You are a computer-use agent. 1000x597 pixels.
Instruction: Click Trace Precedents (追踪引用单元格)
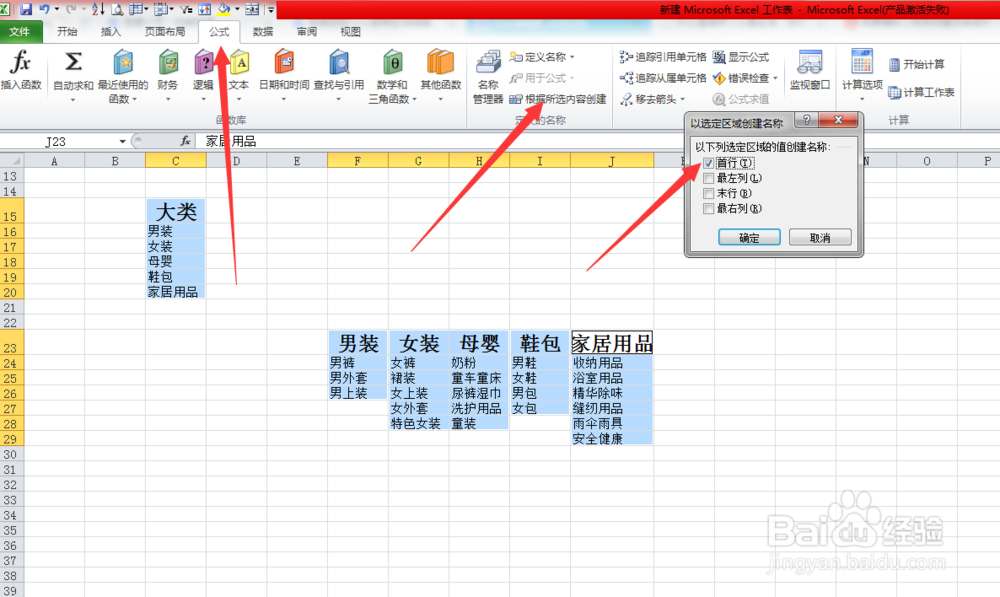pyautogui.click(x=663, y=57)
